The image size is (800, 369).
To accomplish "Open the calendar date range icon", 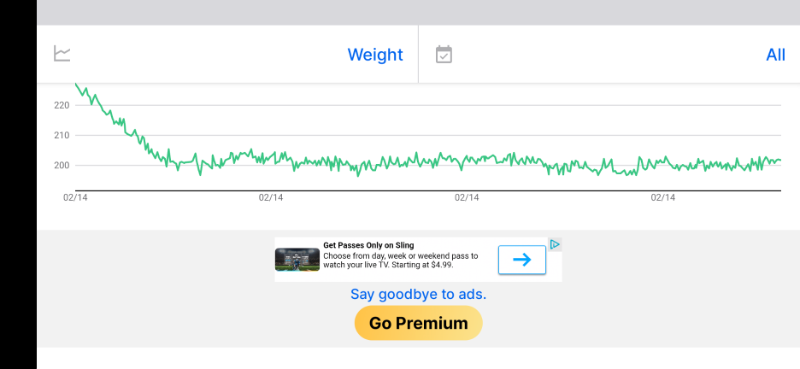I will [444, 54].
